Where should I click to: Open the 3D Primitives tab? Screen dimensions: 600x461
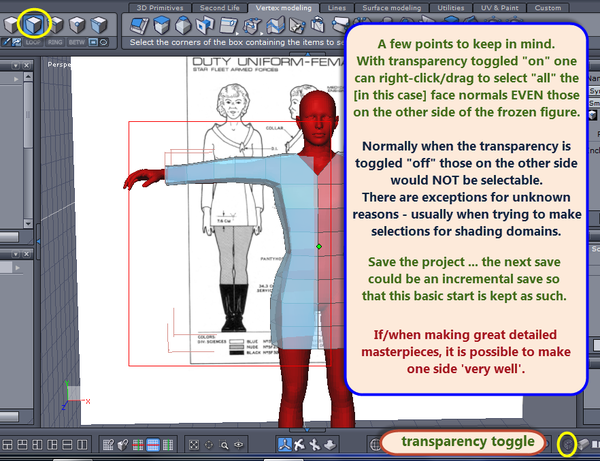pos(160,8)
